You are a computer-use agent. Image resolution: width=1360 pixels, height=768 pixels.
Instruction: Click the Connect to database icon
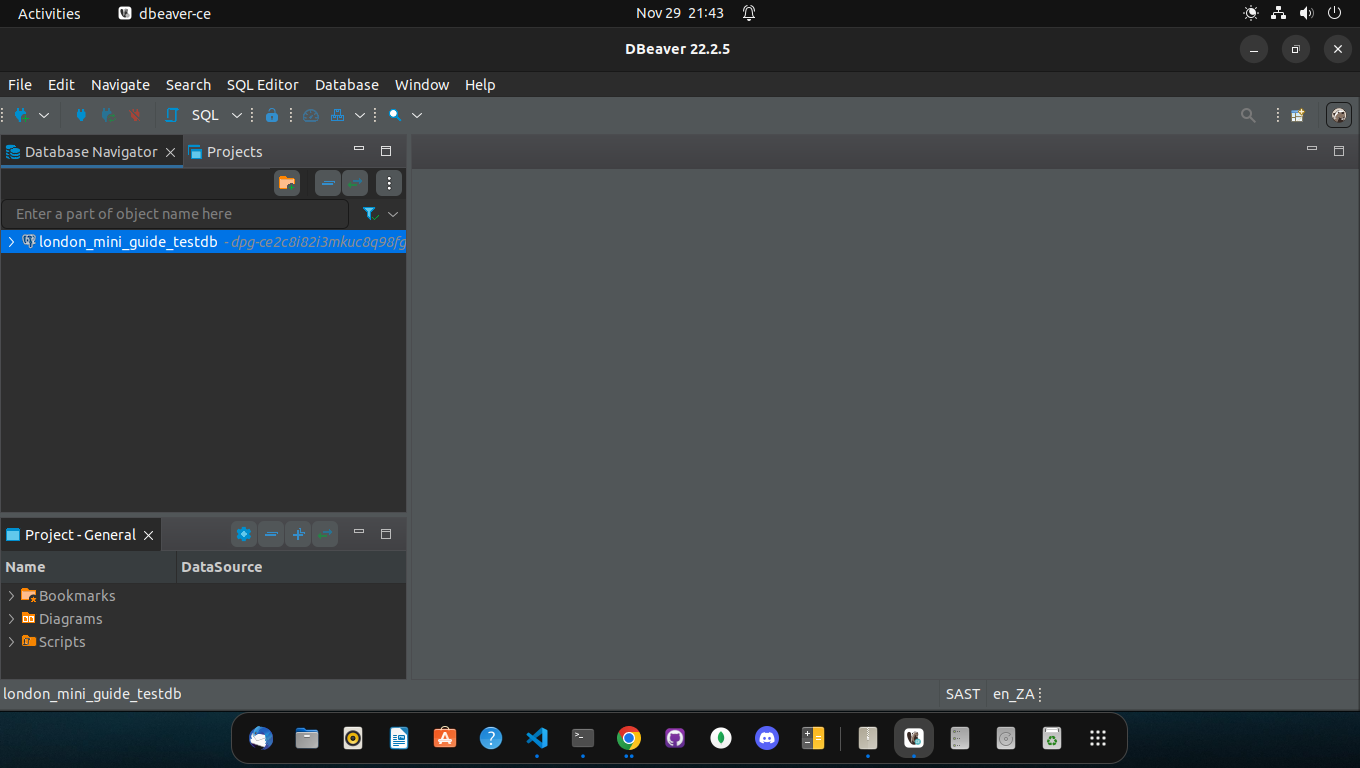[x=80, y=114]
